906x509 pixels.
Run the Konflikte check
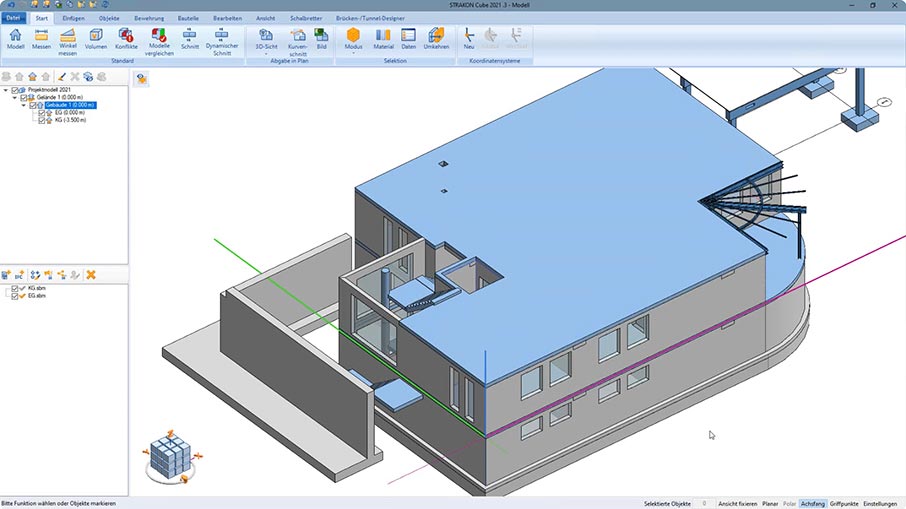coord(126,38)
